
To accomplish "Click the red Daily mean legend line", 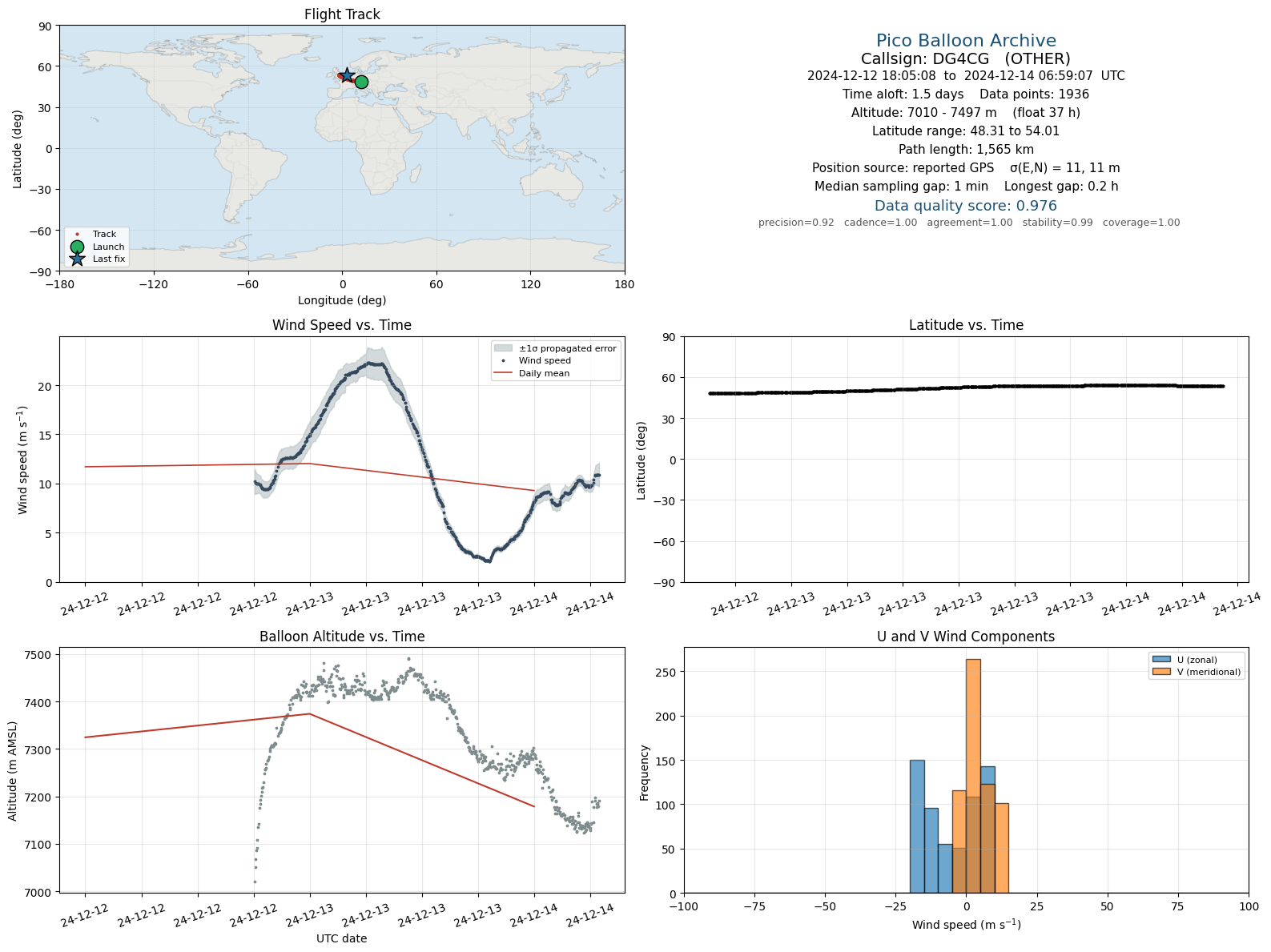I will [503, 373].
